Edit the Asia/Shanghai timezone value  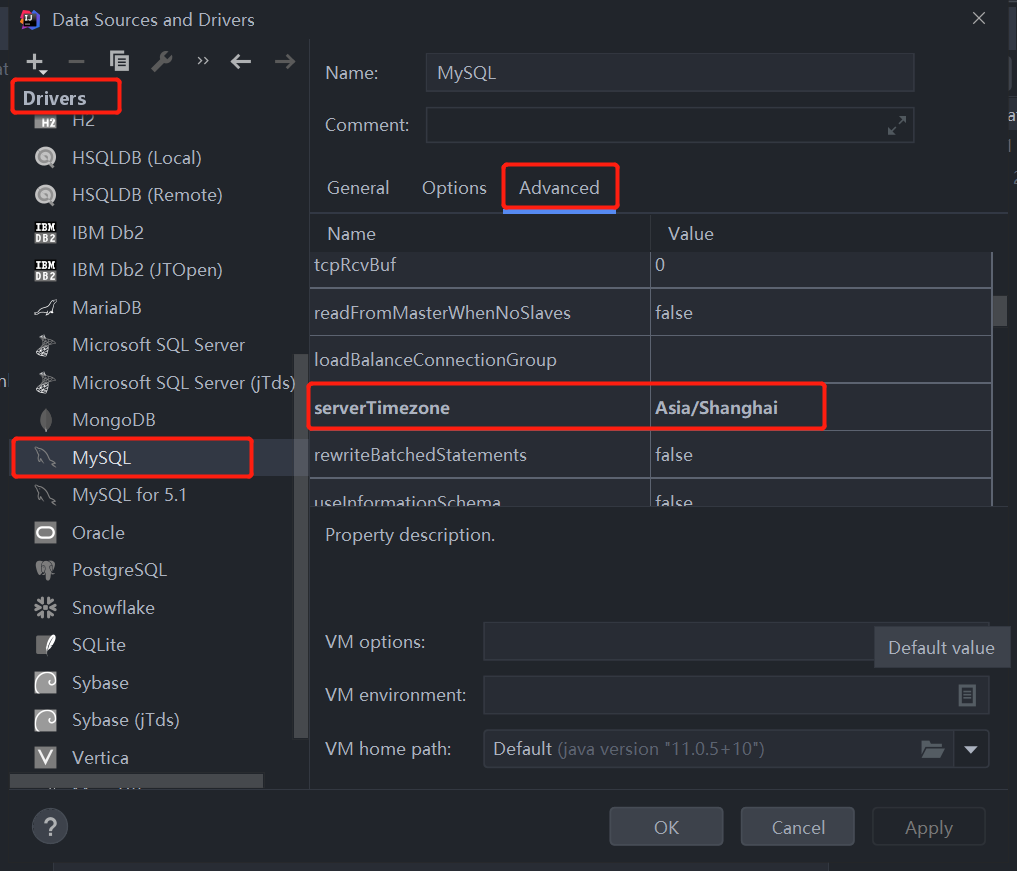[820, 408]
